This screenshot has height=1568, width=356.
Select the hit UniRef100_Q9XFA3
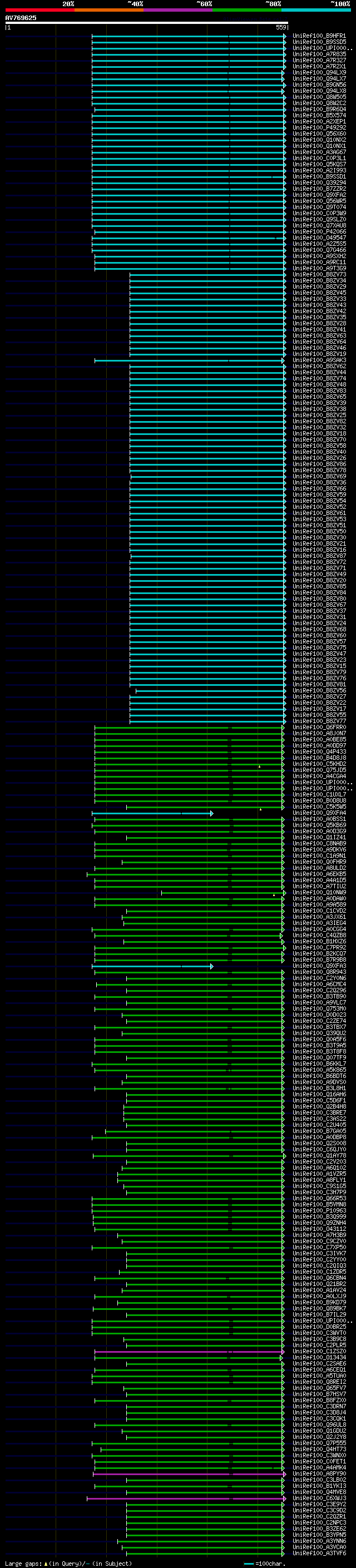coord(319,966)
